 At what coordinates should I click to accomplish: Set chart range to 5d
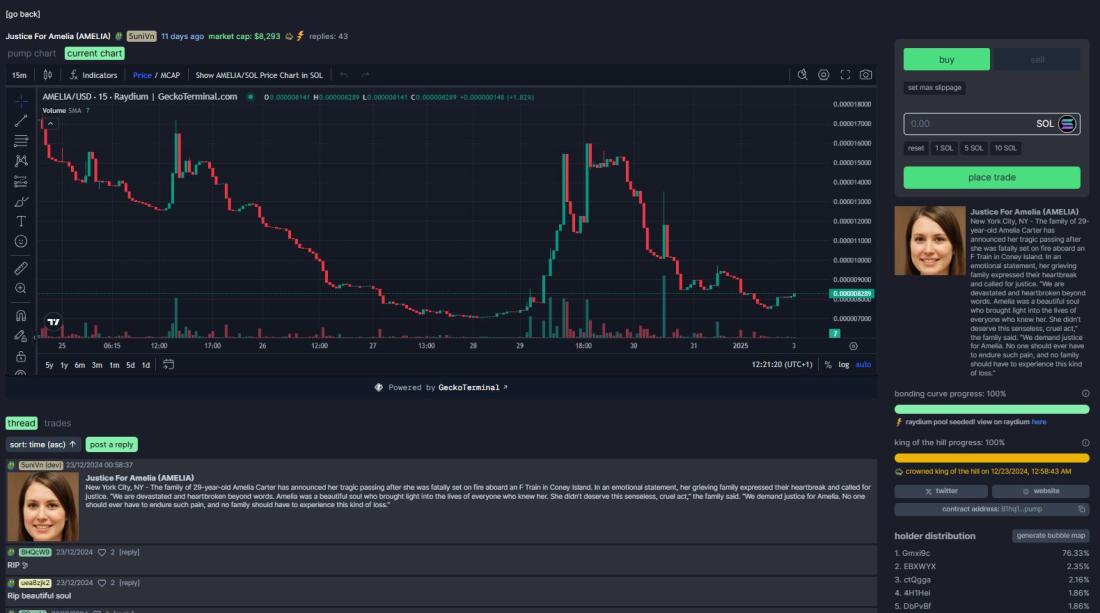(x=130, y=365)
